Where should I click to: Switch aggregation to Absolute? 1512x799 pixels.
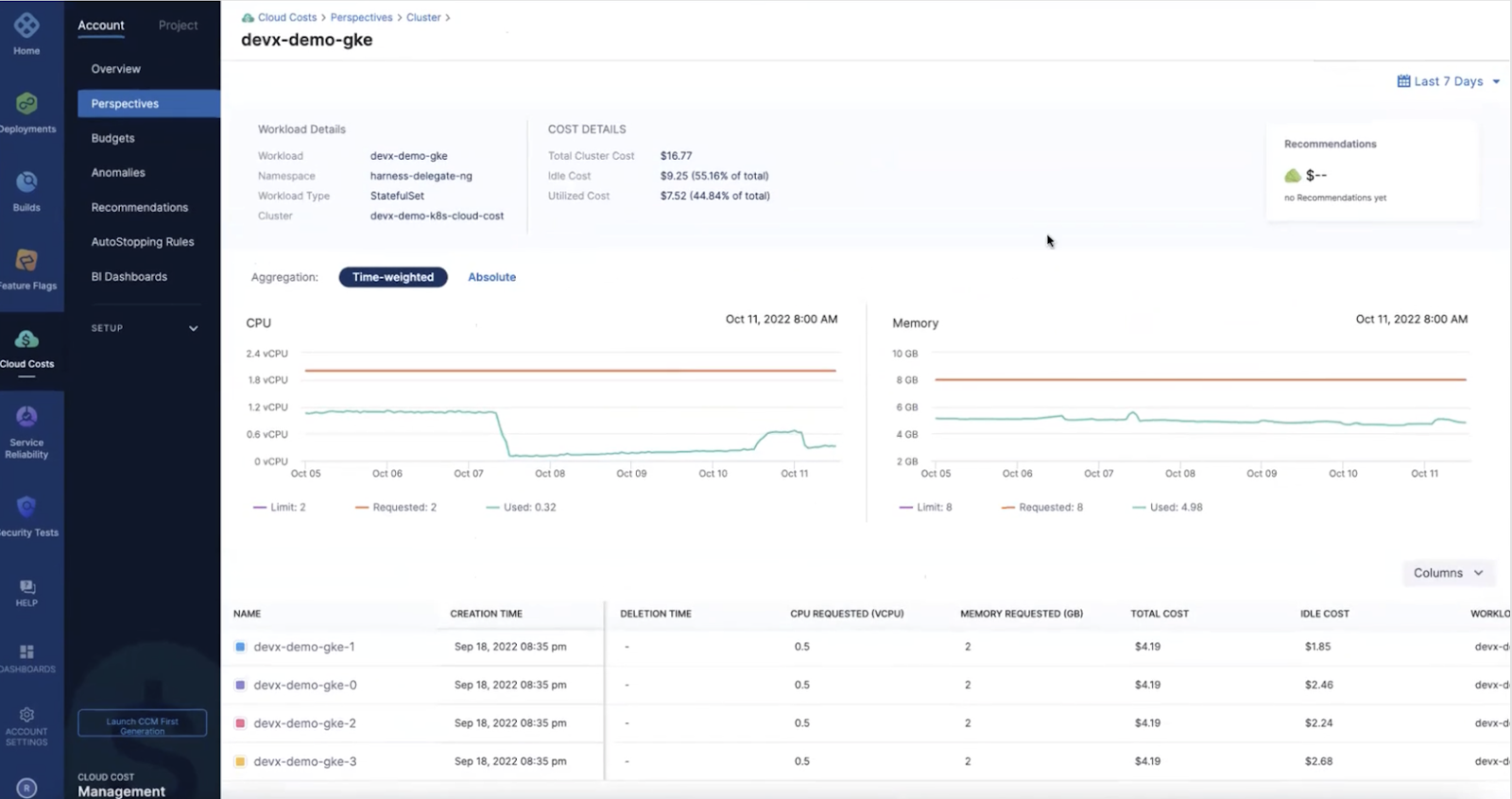pyautogui.click(x=491, y=277)
